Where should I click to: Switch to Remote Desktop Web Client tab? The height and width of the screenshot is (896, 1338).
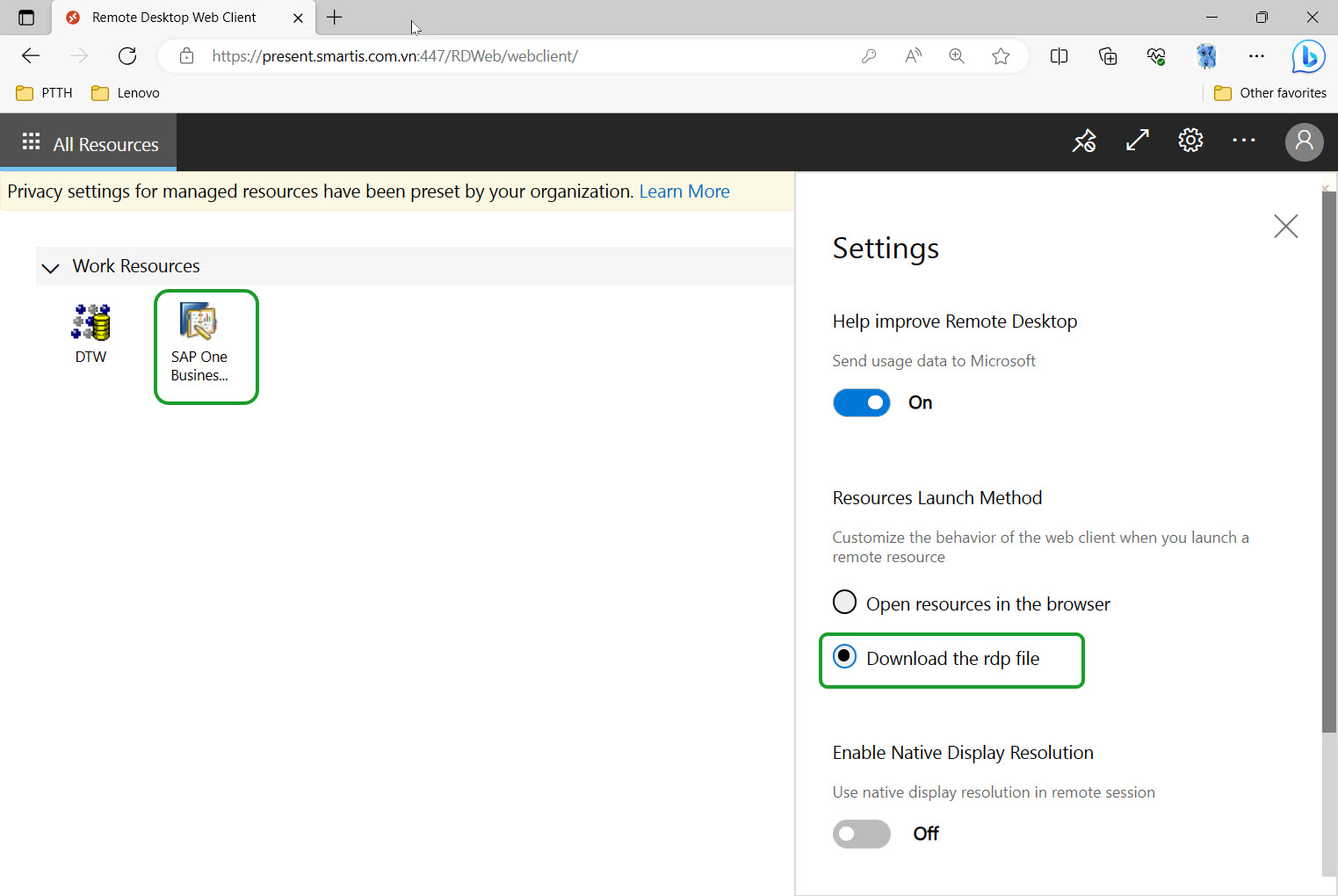point(184,18)
